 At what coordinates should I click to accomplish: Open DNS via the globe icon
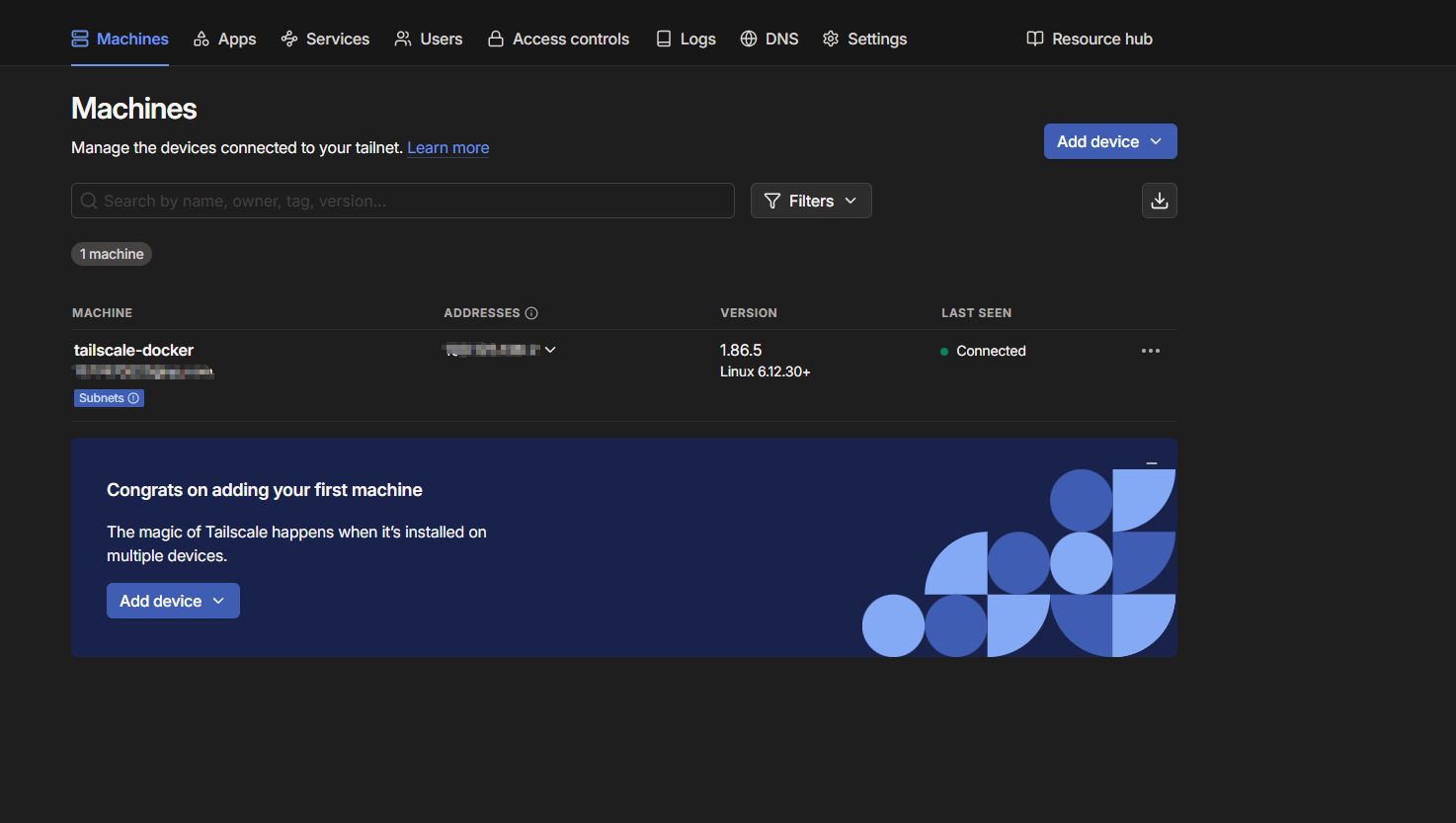click(x=749, y=39)
